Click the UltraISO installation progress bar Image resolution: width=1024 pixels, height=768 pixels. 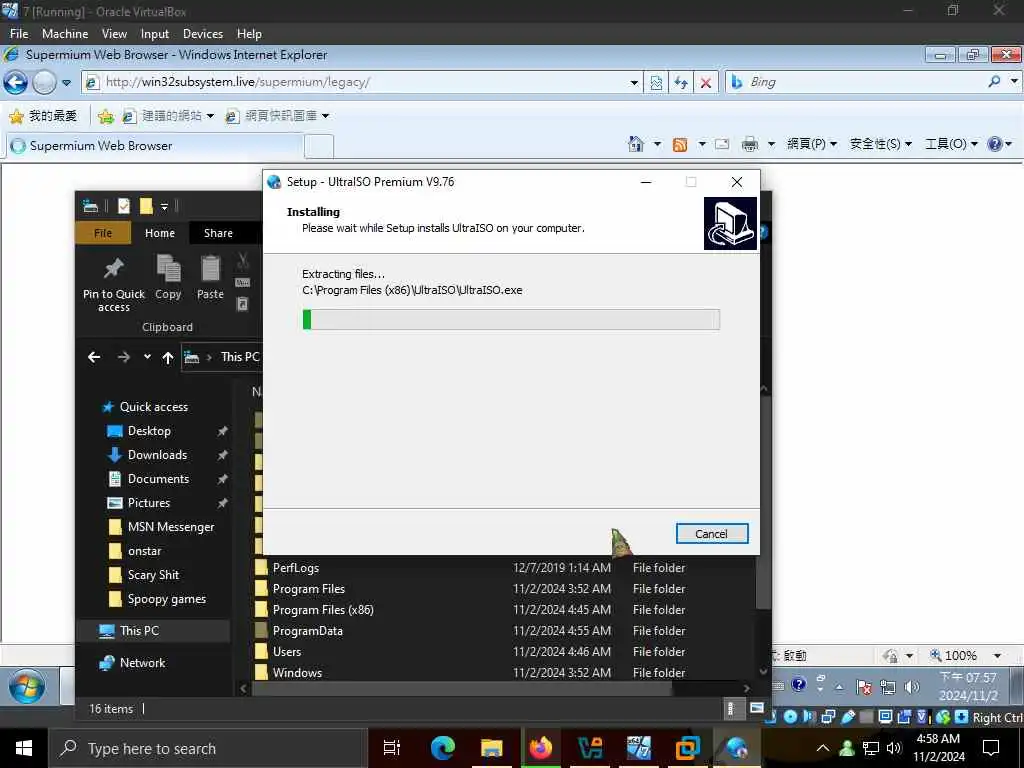511,320
